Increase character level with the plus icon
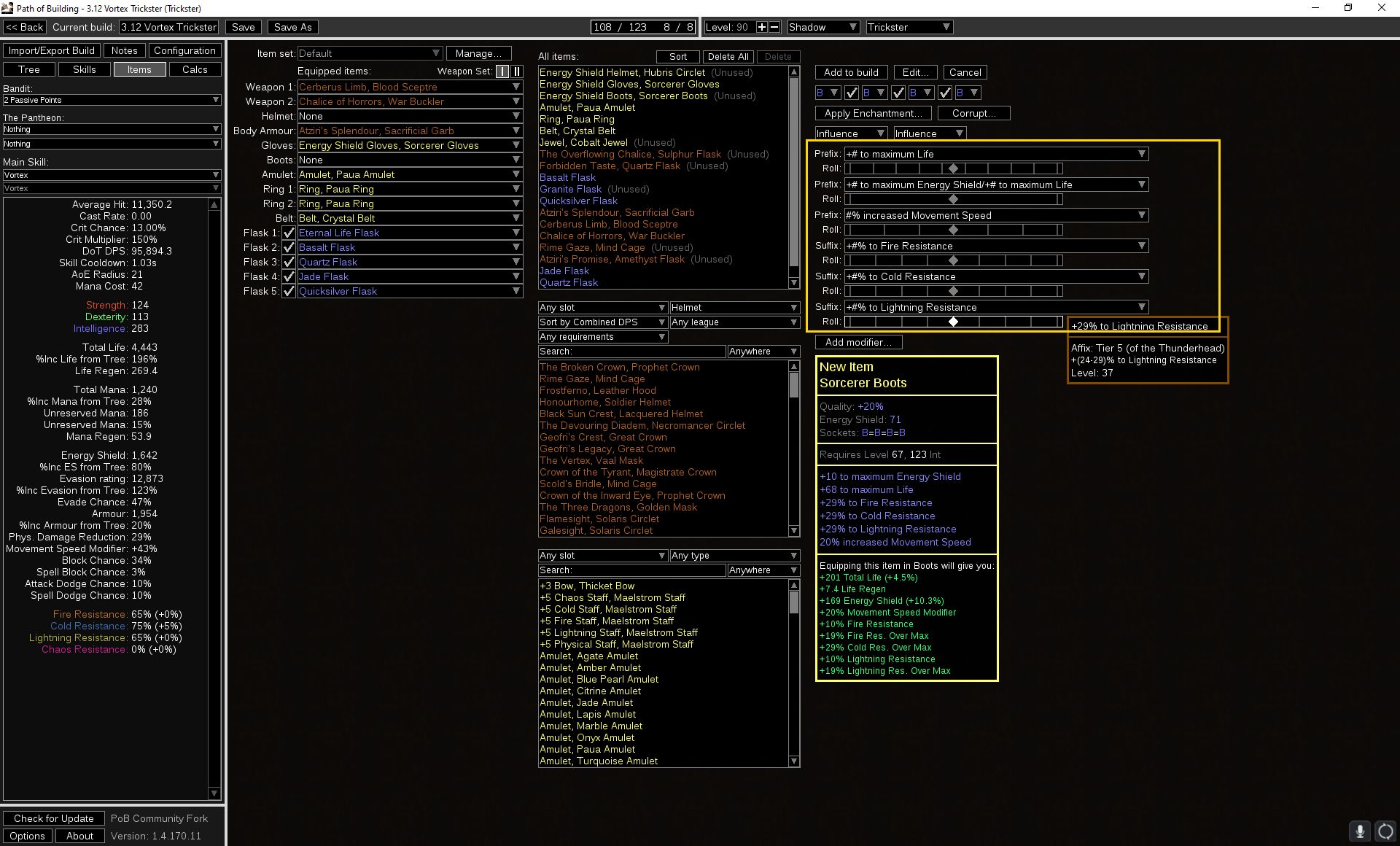1400x846 pixels. [761, 27]
